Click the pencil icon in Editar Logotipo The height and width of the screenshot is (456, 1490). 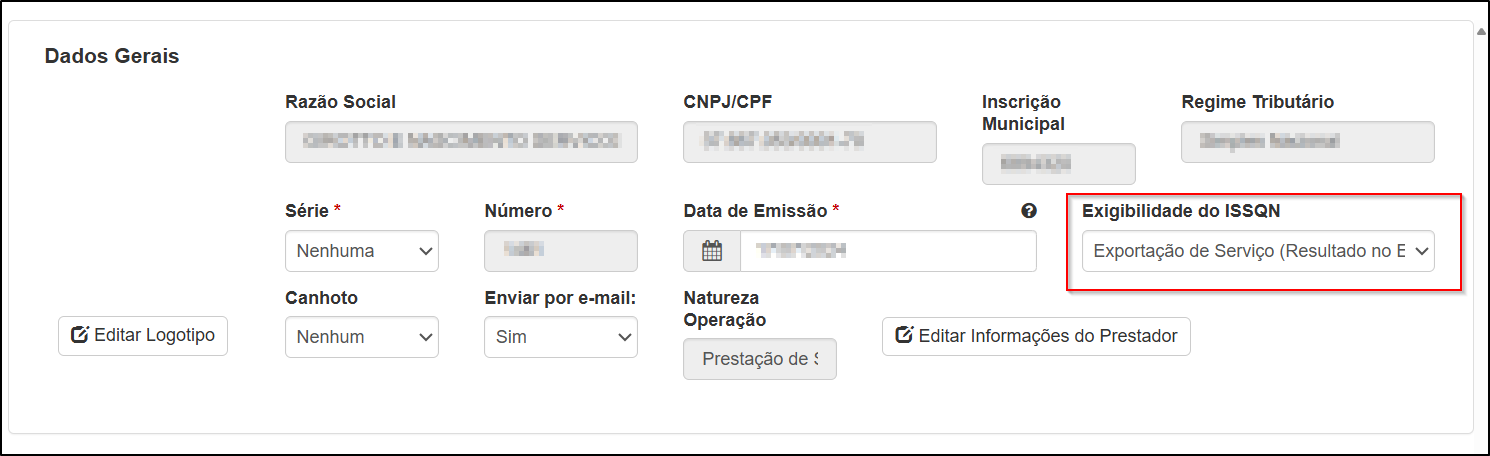pyautogui.click(x=80, y=336)
